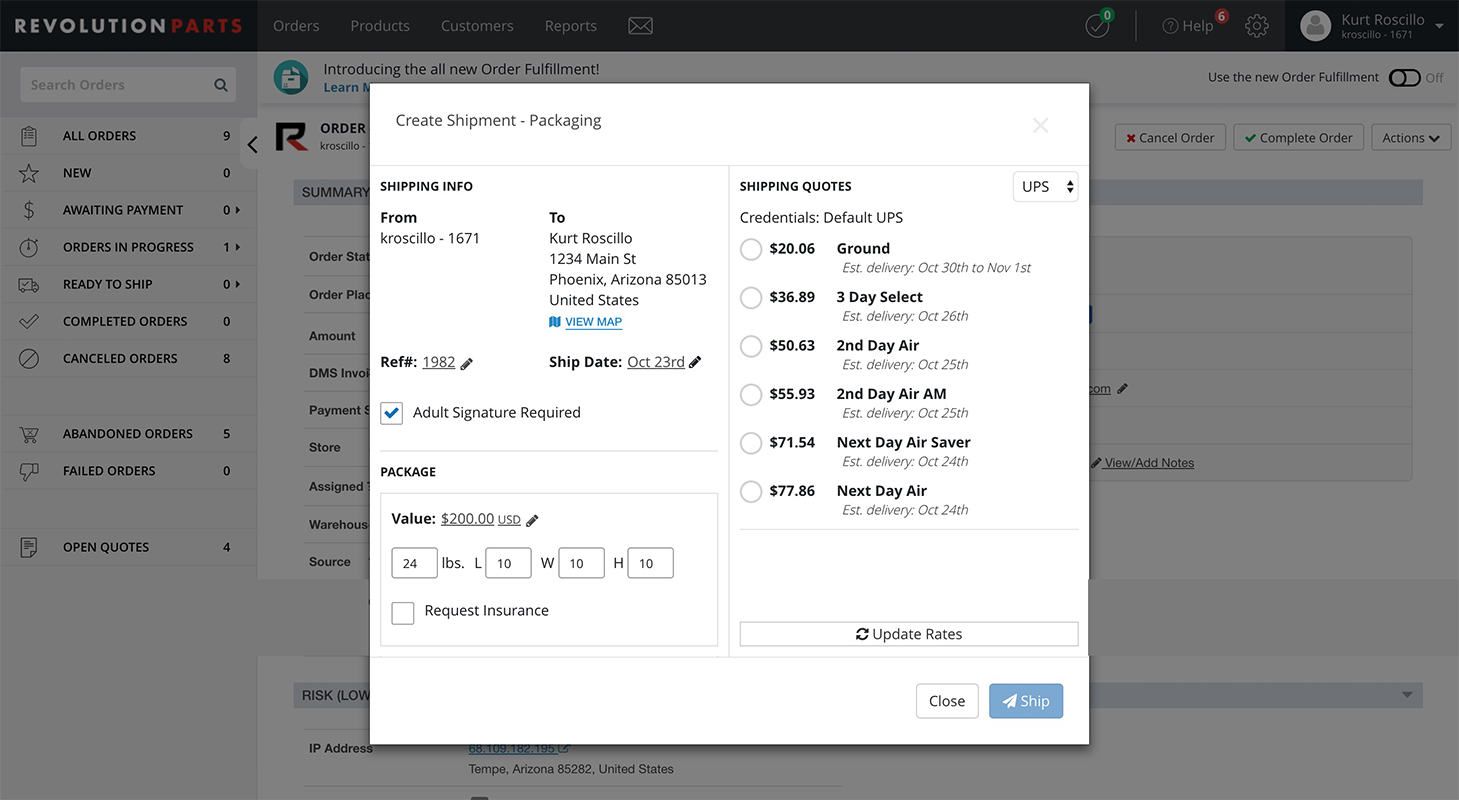Enable the Request Insurance checkbox
This screenshot has height=800, width=1459.
click(x=403, y=612)
